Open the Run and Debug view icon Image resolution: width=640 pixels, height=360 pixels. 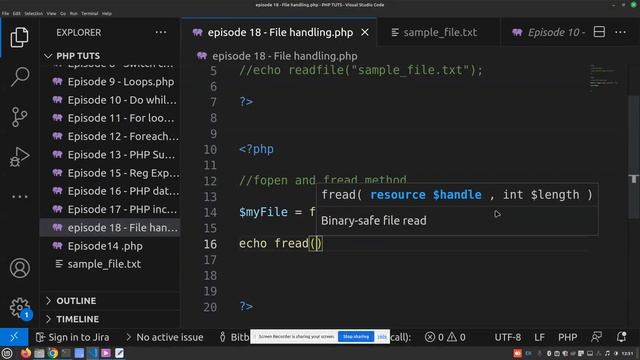click(19, 157)
